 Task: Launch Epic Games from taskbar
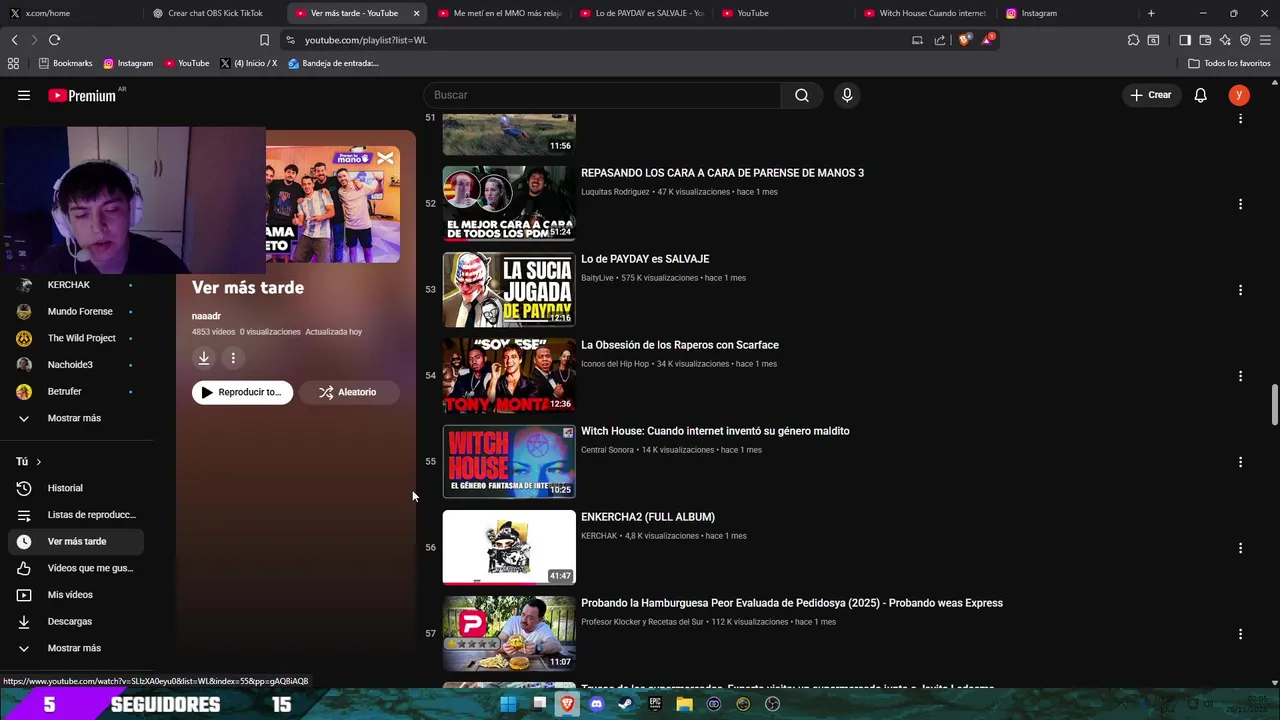pos(655,704)
